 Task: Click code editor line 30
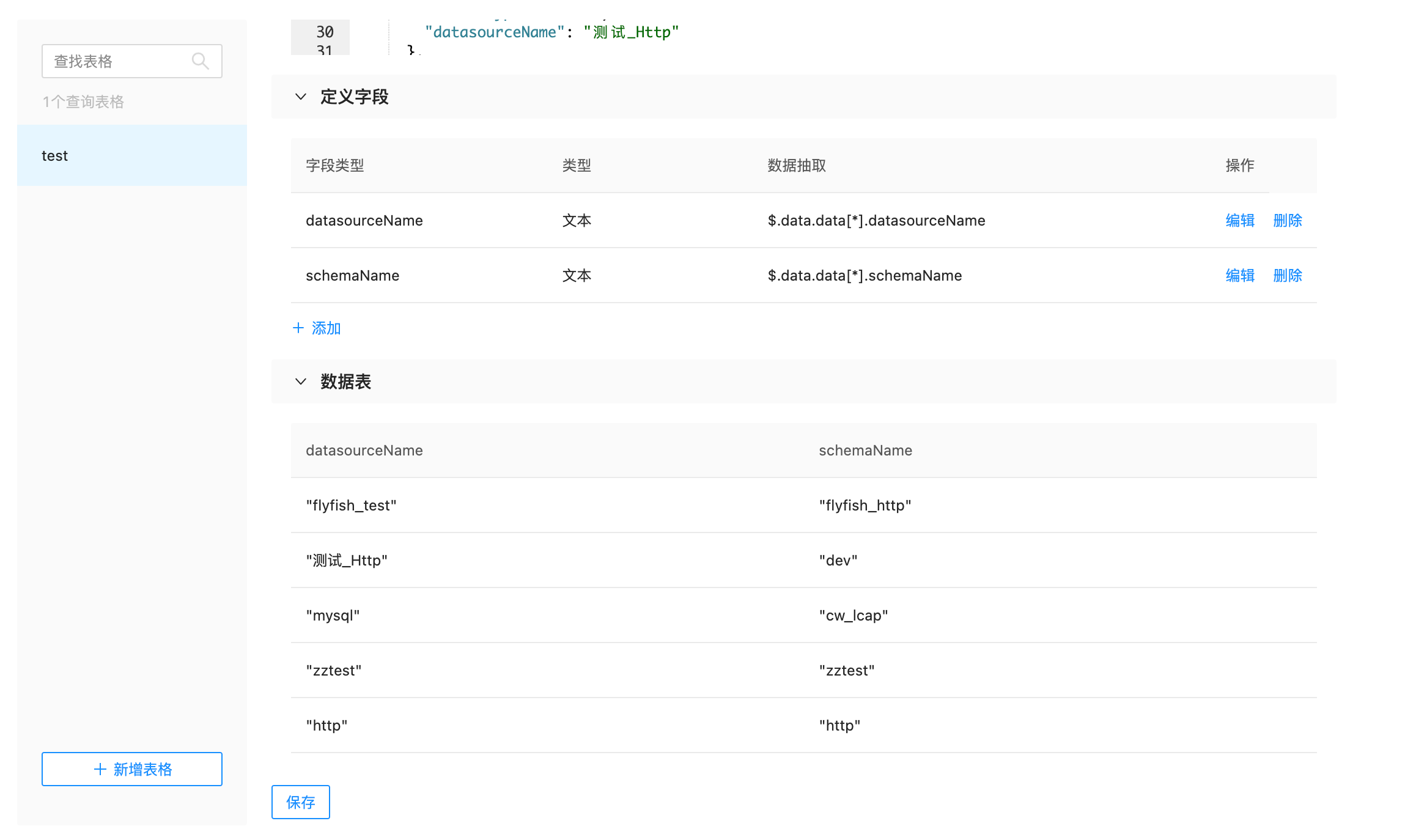(x=551, y=32)
